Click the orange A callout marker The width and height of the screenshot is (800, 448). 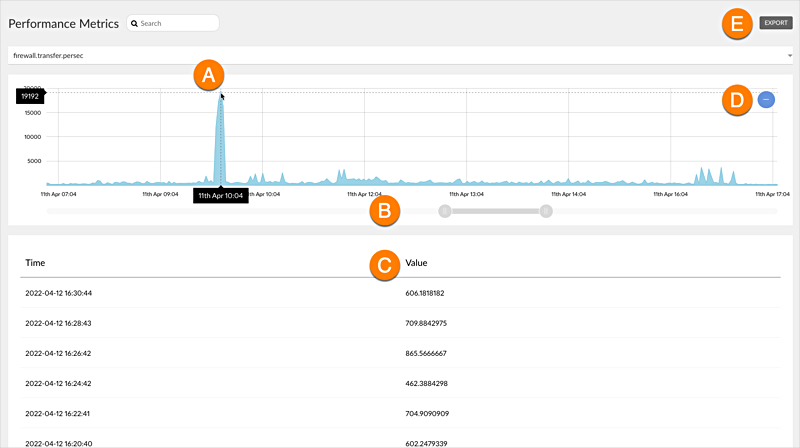(x=208, y=74)
